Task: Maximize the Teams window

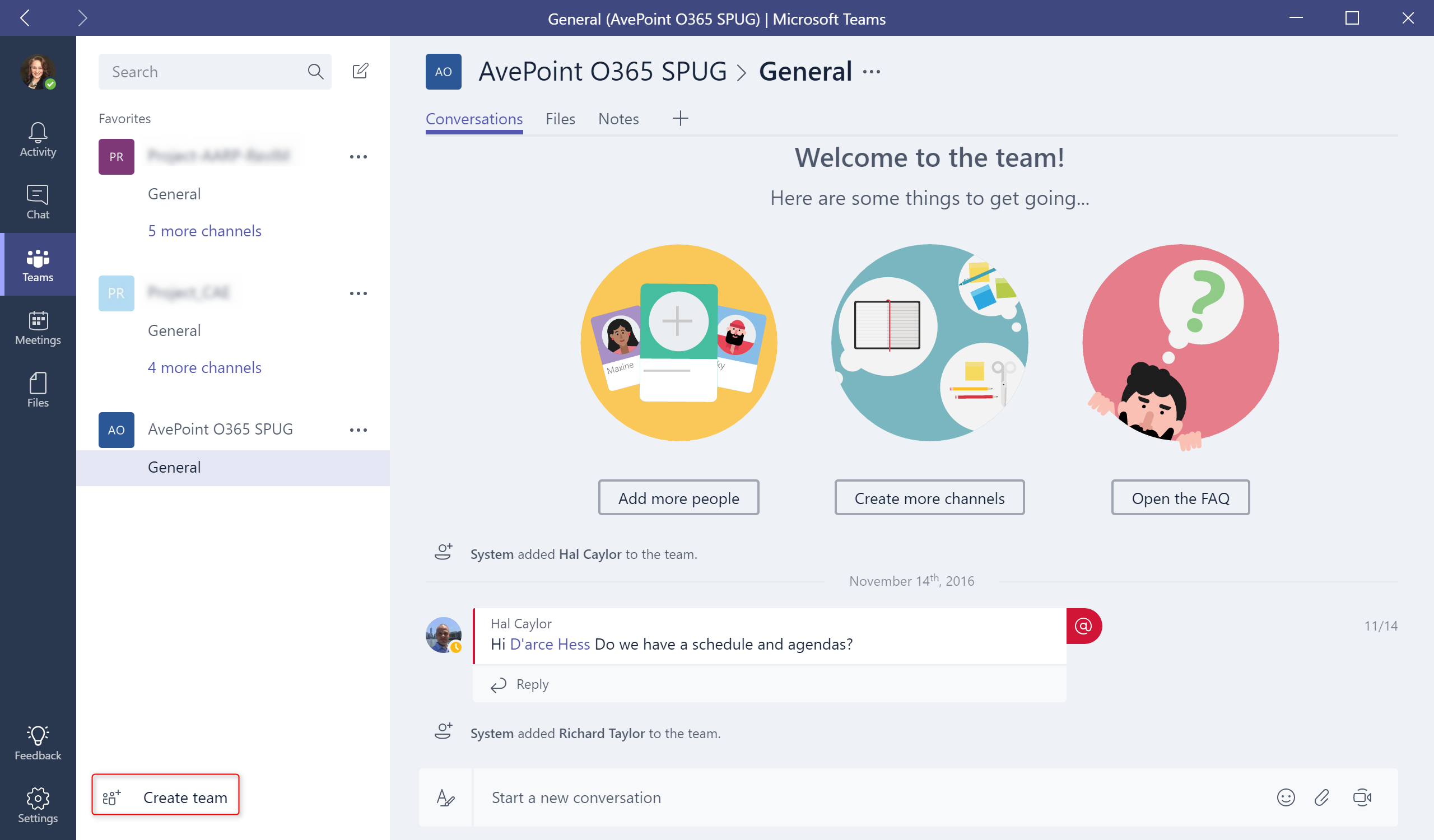Action: click(1352, 18)
